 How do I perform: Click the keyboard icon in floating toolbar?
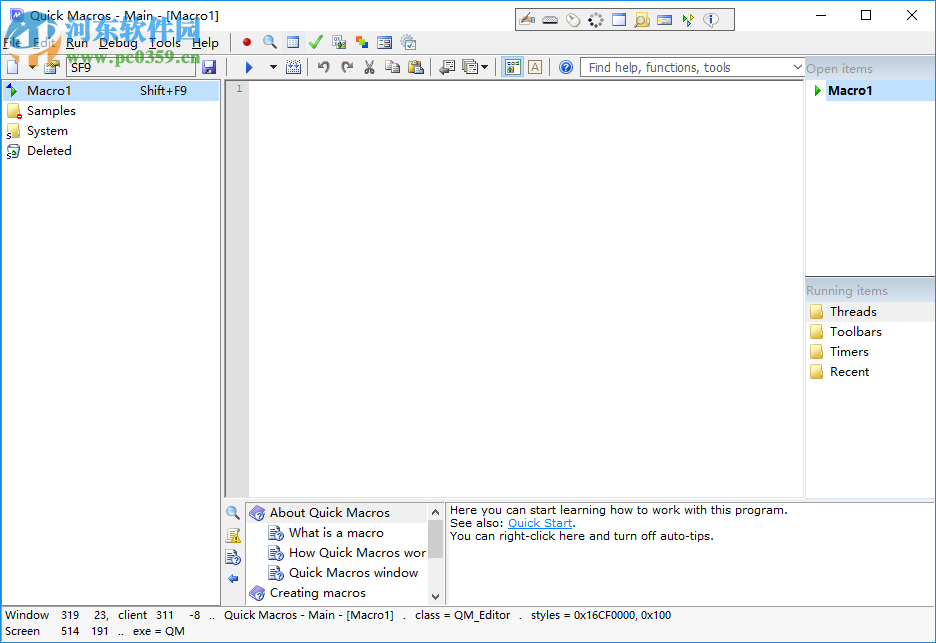tap(550, 19)
